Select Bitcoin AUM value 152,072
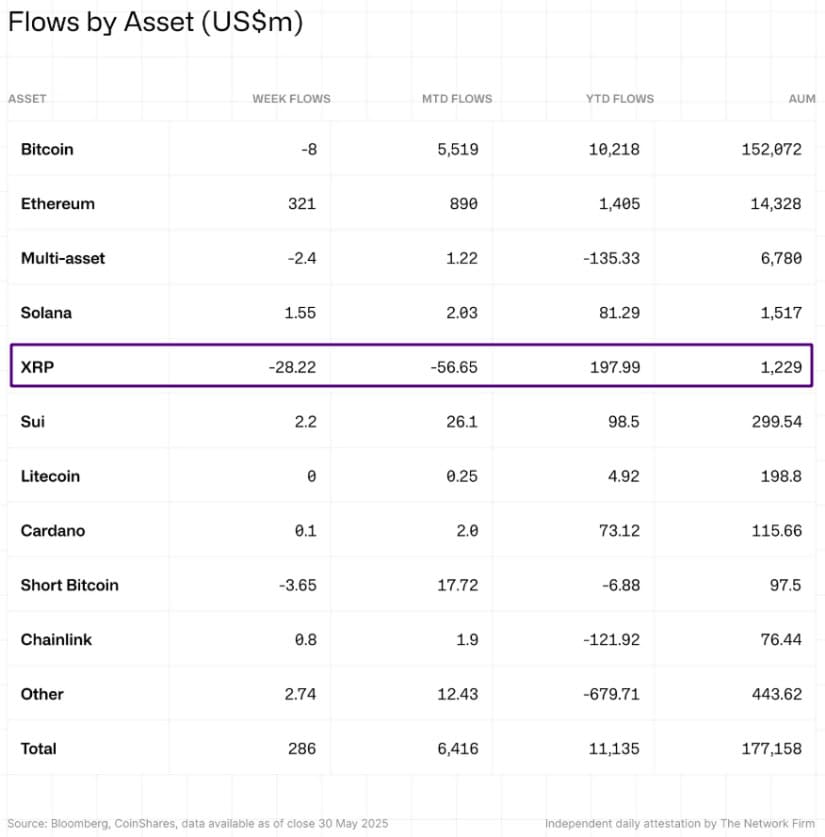The height and width of the screenshot is (837, 825). pyautogui.click(x=772, y=149)
